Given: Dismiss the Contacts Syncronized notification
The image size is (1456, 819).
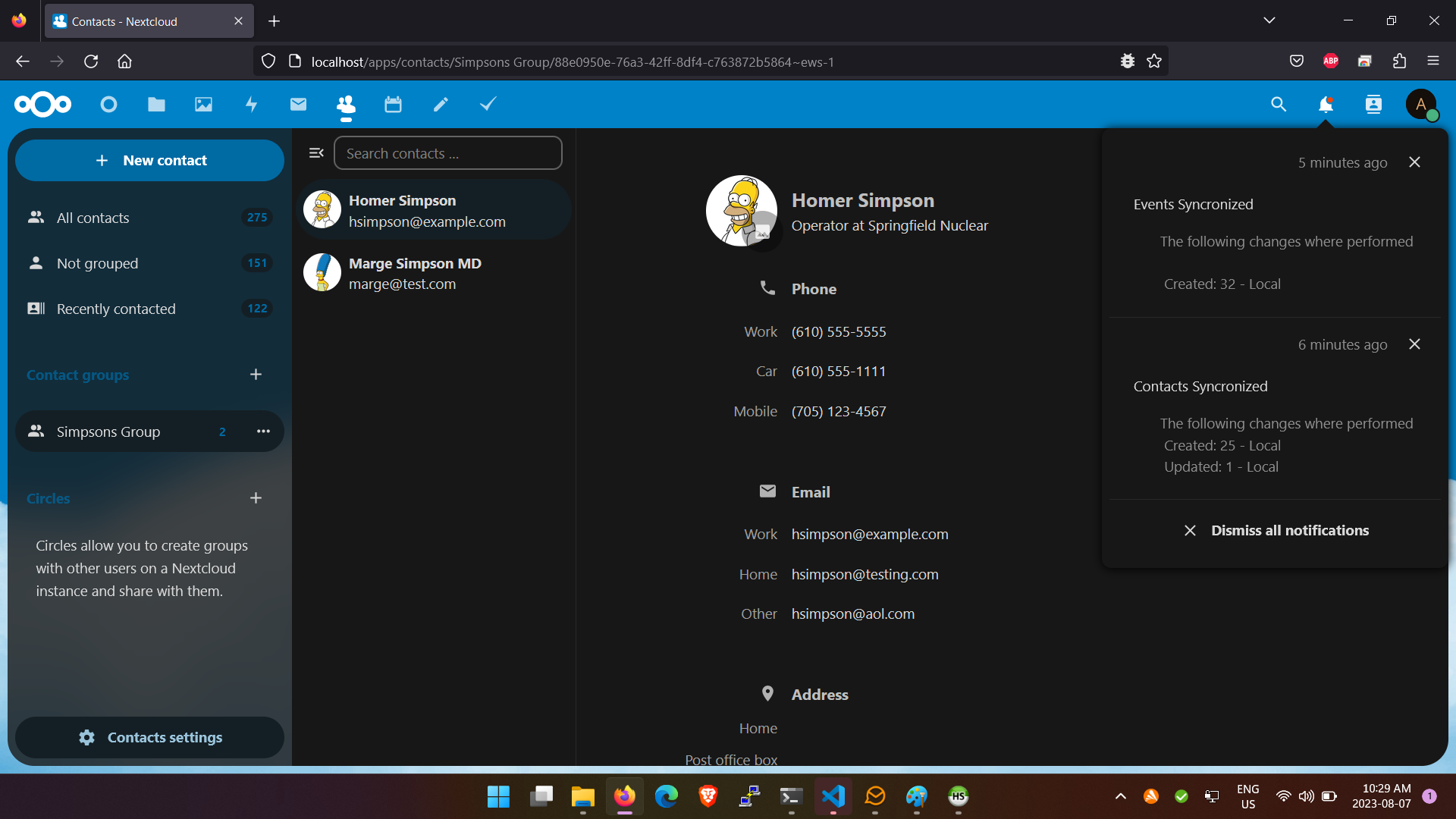Looking at the screenshot, I should tap(1414, 344).
